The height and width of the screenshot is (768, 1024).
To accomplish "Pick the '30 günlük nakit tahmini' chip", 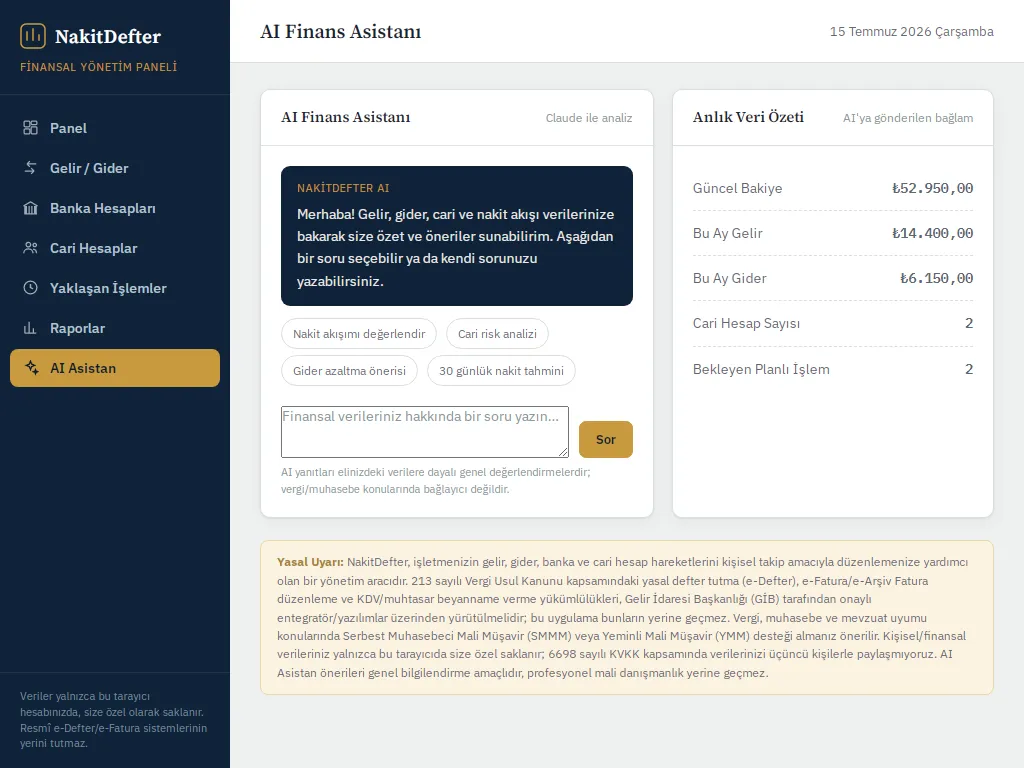I will click(501, 371).
